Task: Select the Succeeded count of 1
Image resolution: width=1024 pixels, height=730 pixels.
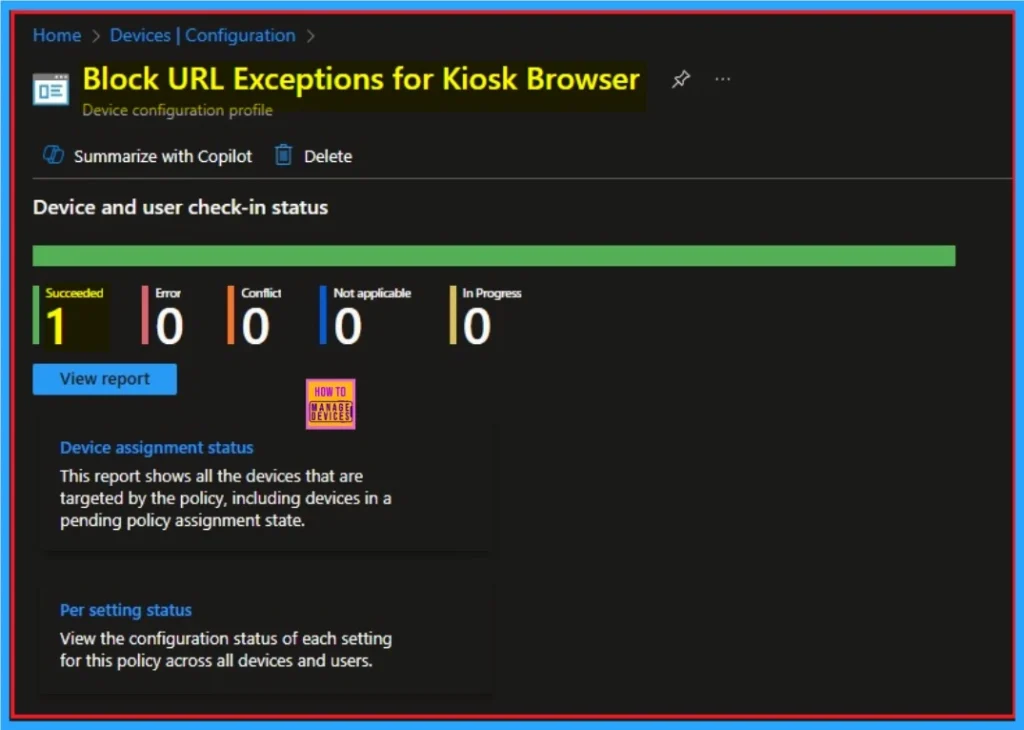Action: point(56,326)
